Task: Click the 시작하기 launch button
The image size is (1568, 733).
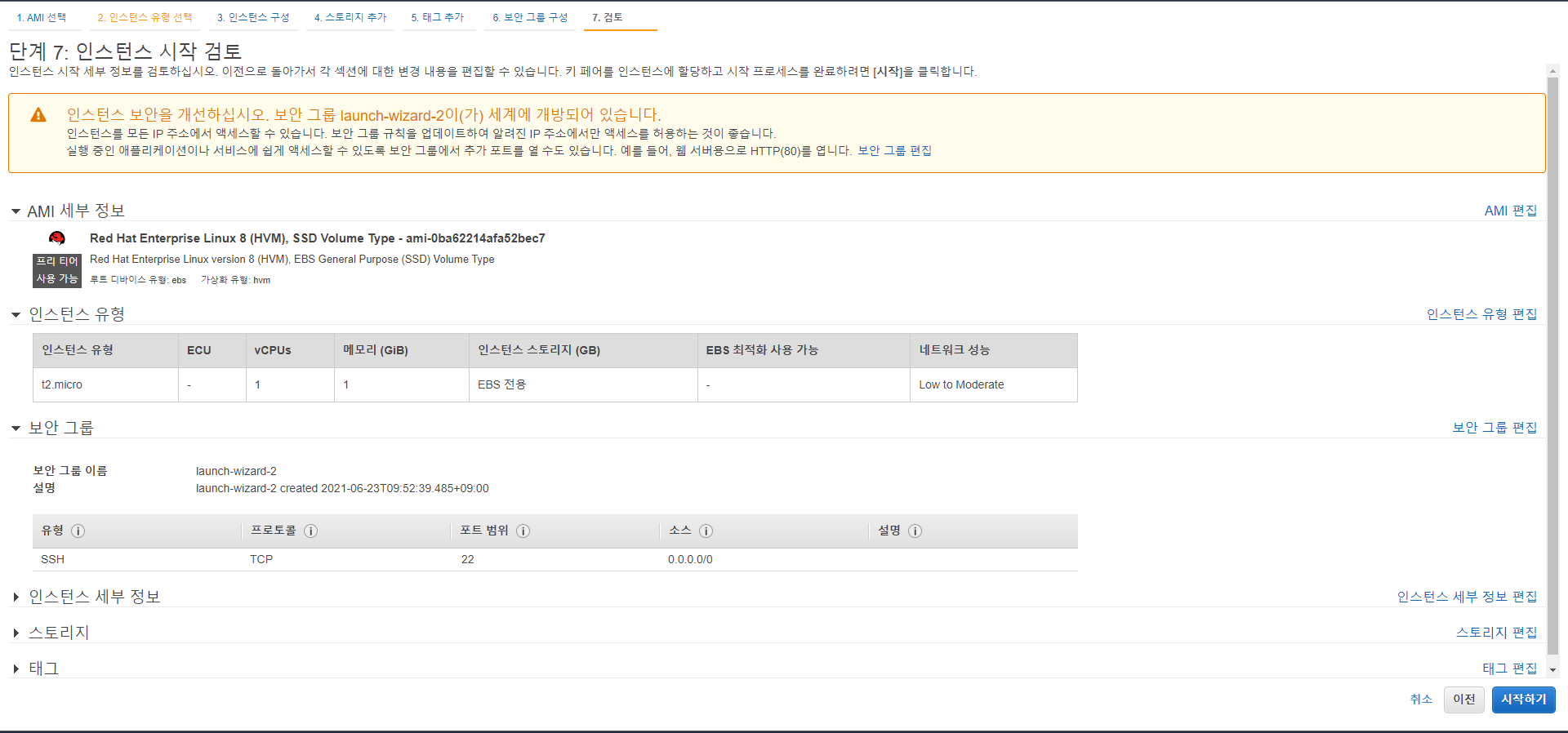Action: [x=1523, y=700]
